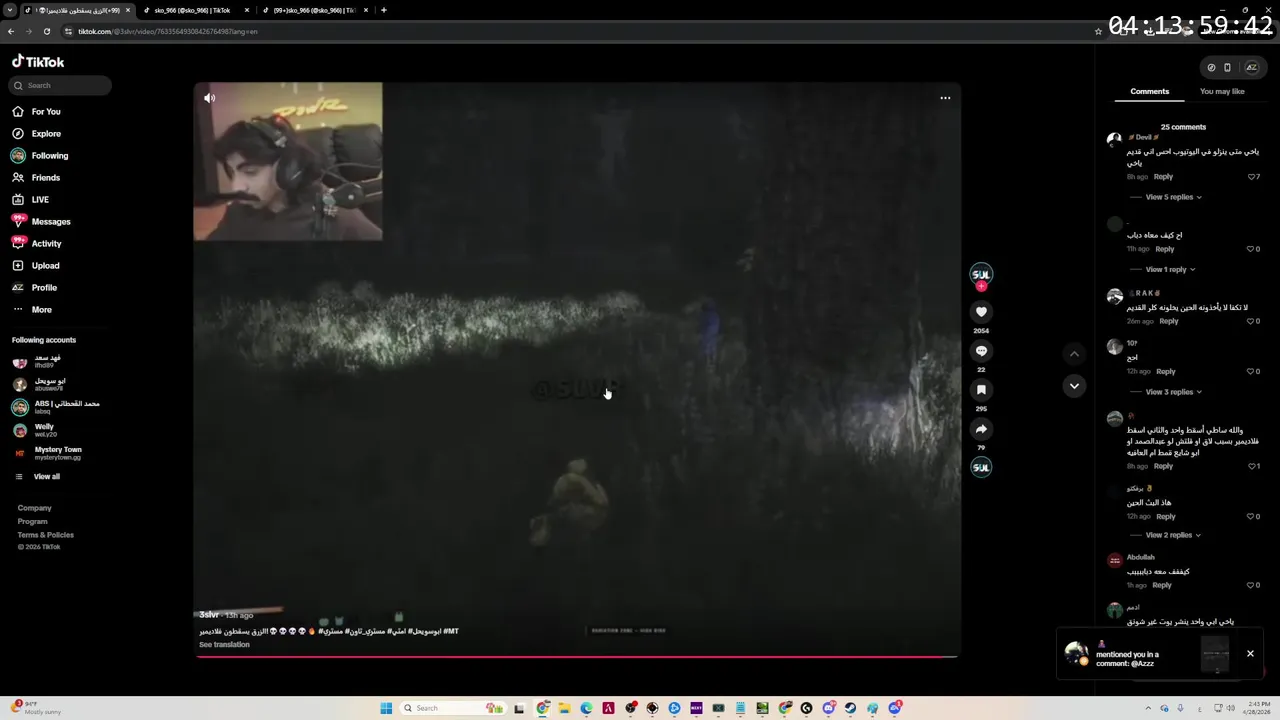Viewport: 1280px width, 720px height.
Task: Like the video with the heart icon
Action: (981, 312)
